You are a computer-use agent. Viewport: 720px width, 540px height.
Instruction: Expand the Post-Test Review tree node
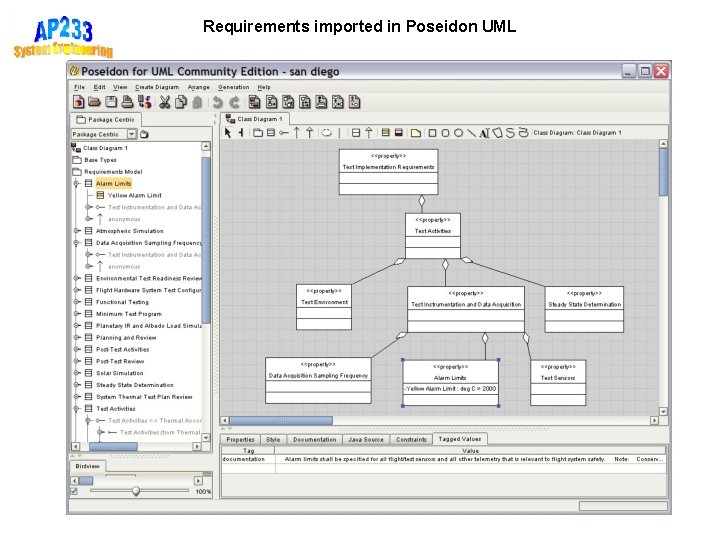click(77, 361)
